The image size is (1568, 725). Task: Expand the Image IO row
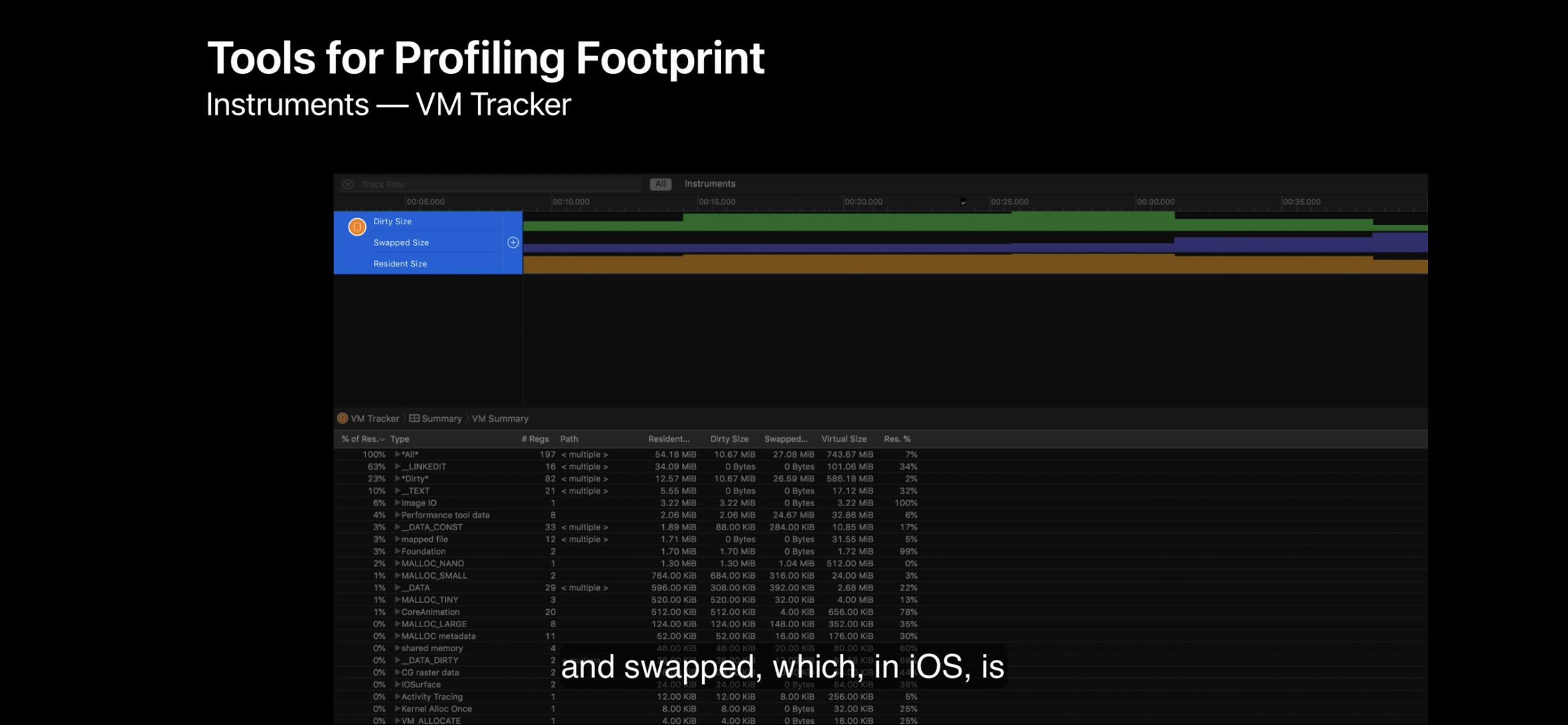[x=398, y=503]
